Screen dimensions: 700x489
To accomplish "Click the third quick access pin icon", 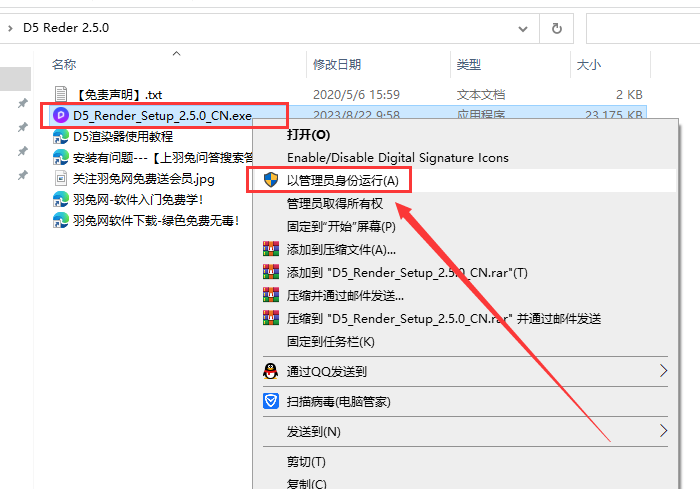I will (23, 151).
